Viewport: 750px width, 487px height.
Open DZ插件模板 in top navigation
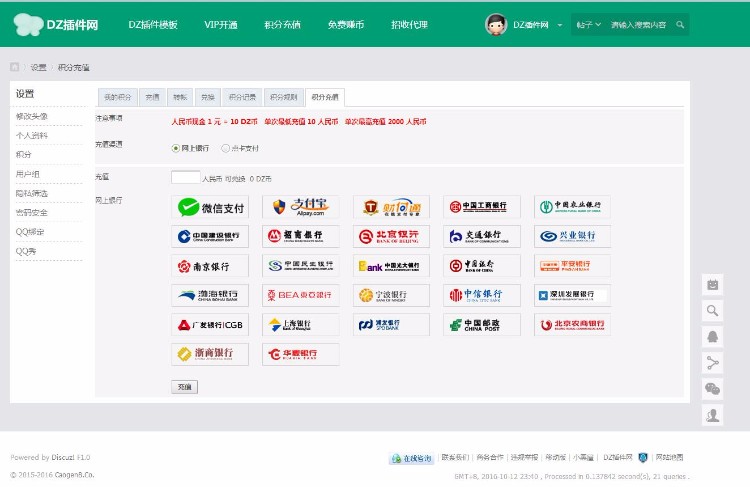tap(153, 25)
